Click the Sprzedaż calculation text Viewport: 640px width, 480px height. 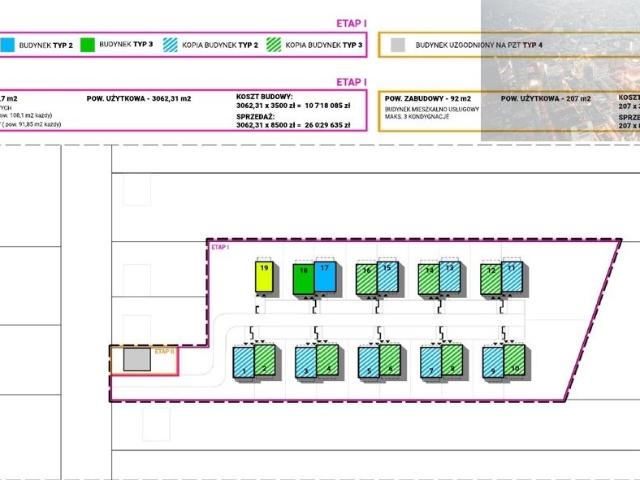292,126
